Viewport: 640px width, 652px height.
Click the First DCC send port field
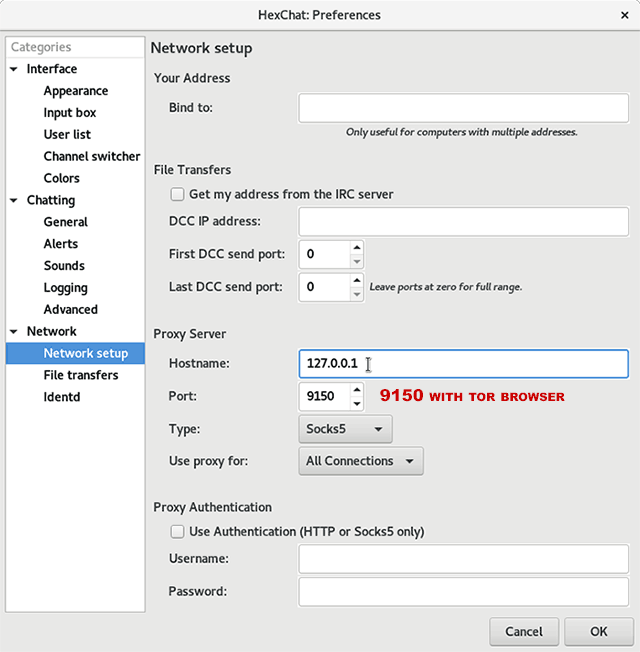[x=324, y=254]
